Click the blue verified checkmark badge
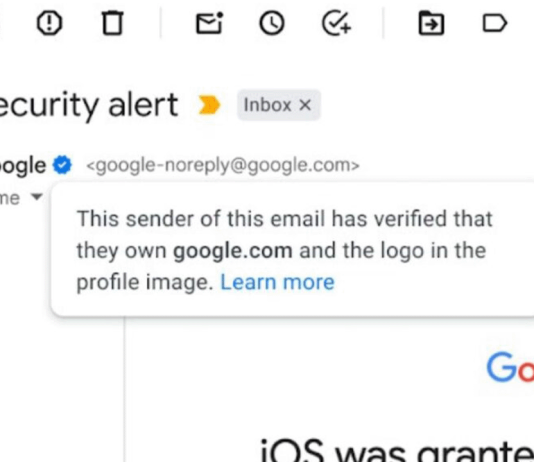 coord(62,165)
